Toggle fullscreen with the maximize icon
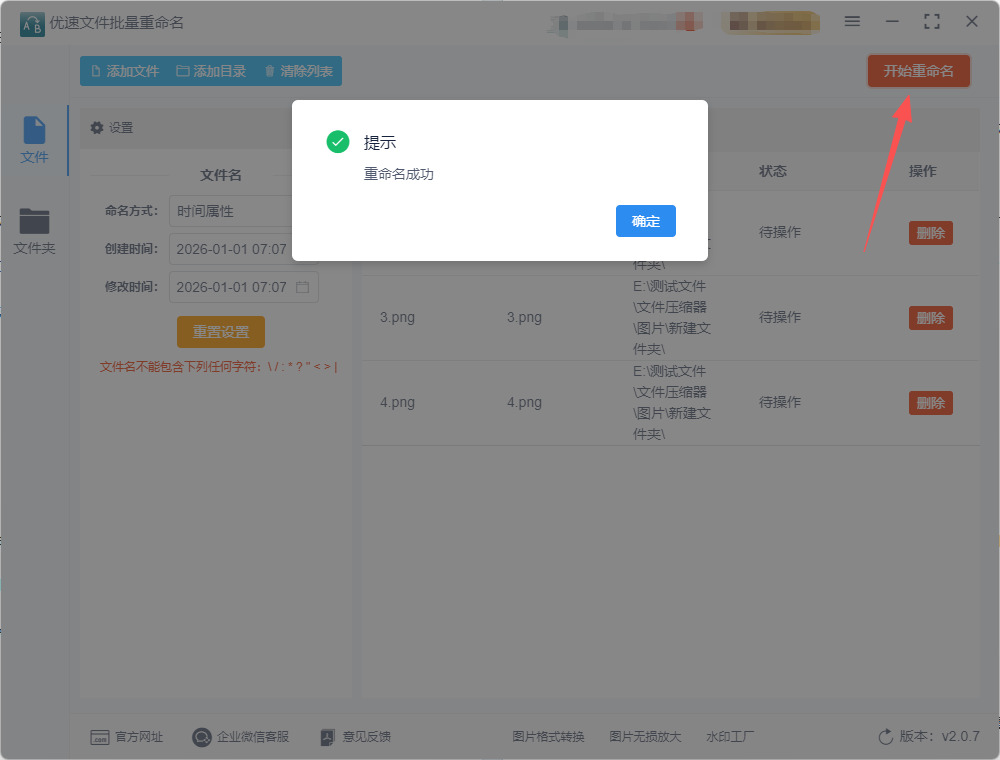The height and width of the screenshot is (760, 1000). 932,22
